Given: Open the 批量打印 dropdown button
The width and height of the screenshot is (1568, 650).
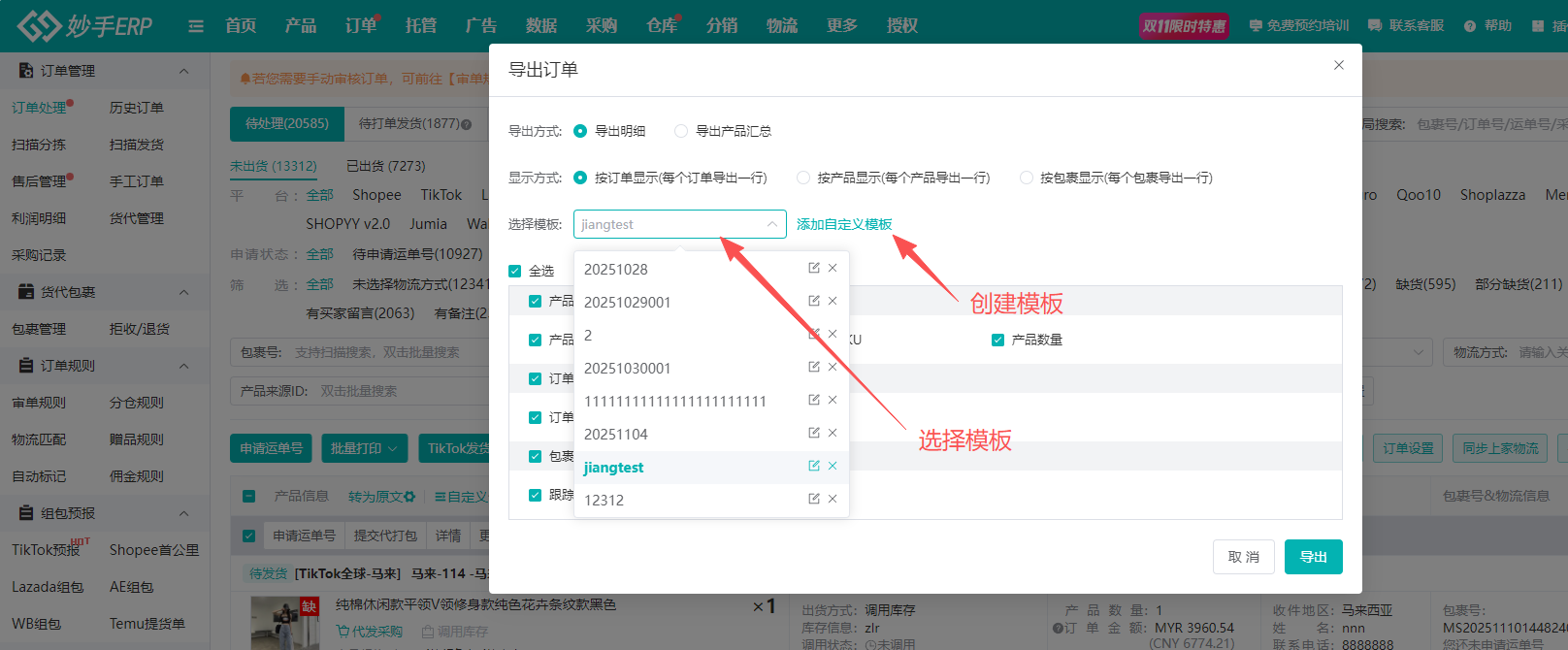Looking at the screenshot, I should [364, 448].
